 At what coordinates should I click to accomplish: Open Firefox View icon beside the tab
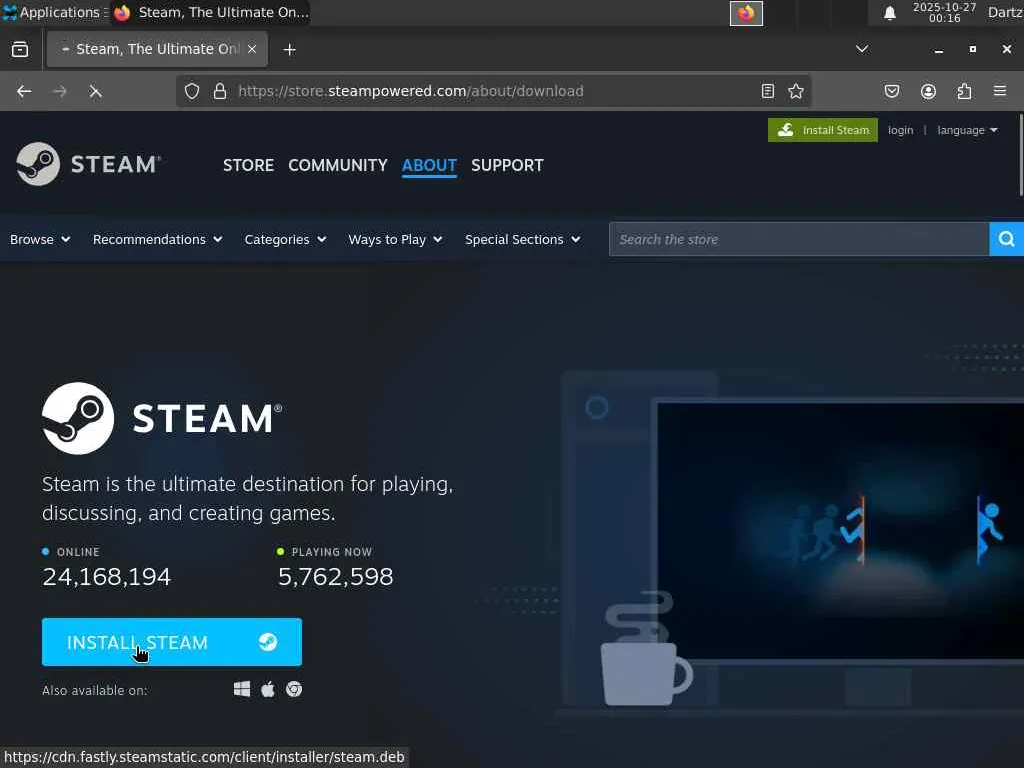[20, 49]
